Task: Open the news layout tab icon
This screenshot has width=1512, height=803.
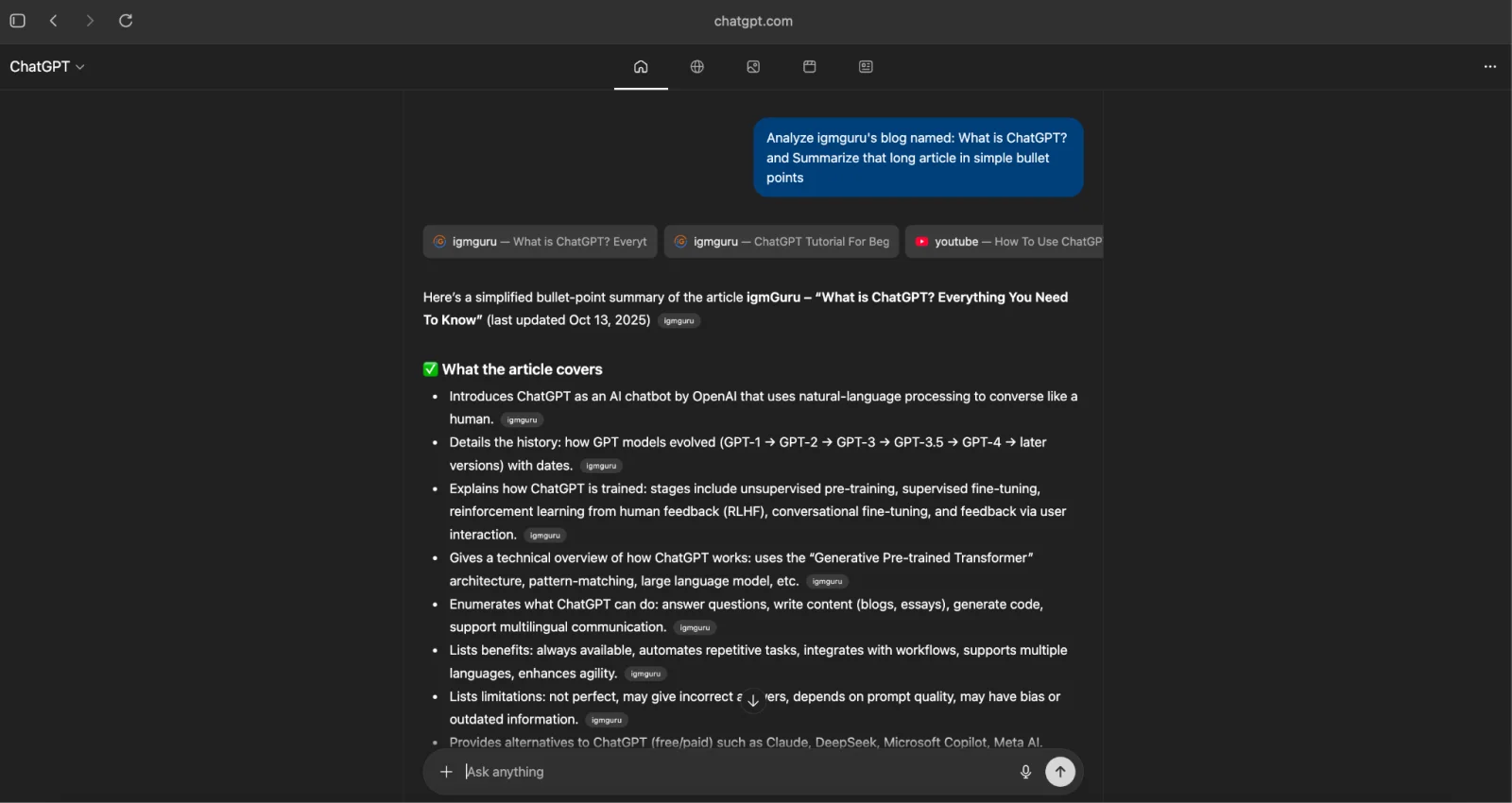Action: [866, 66]
